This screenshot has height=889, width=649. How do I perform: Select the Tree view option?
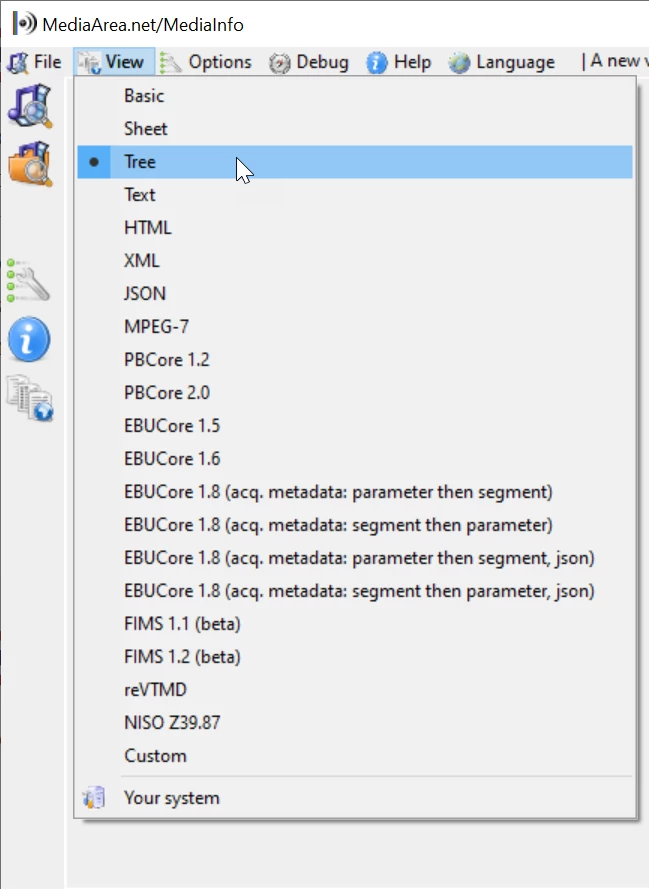click(x=355, y=162)
